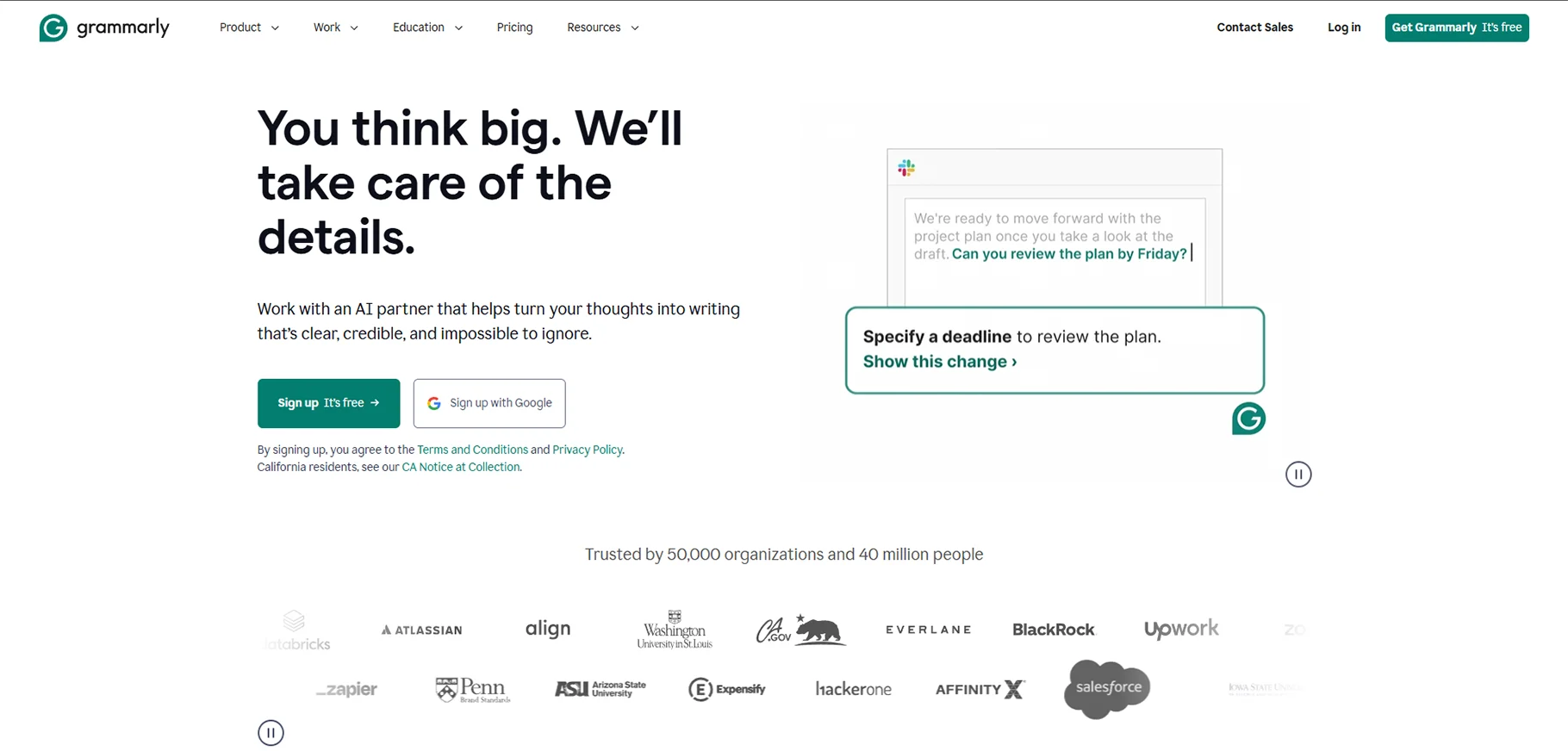Click the Slack icon in demo window

[906, 168]
